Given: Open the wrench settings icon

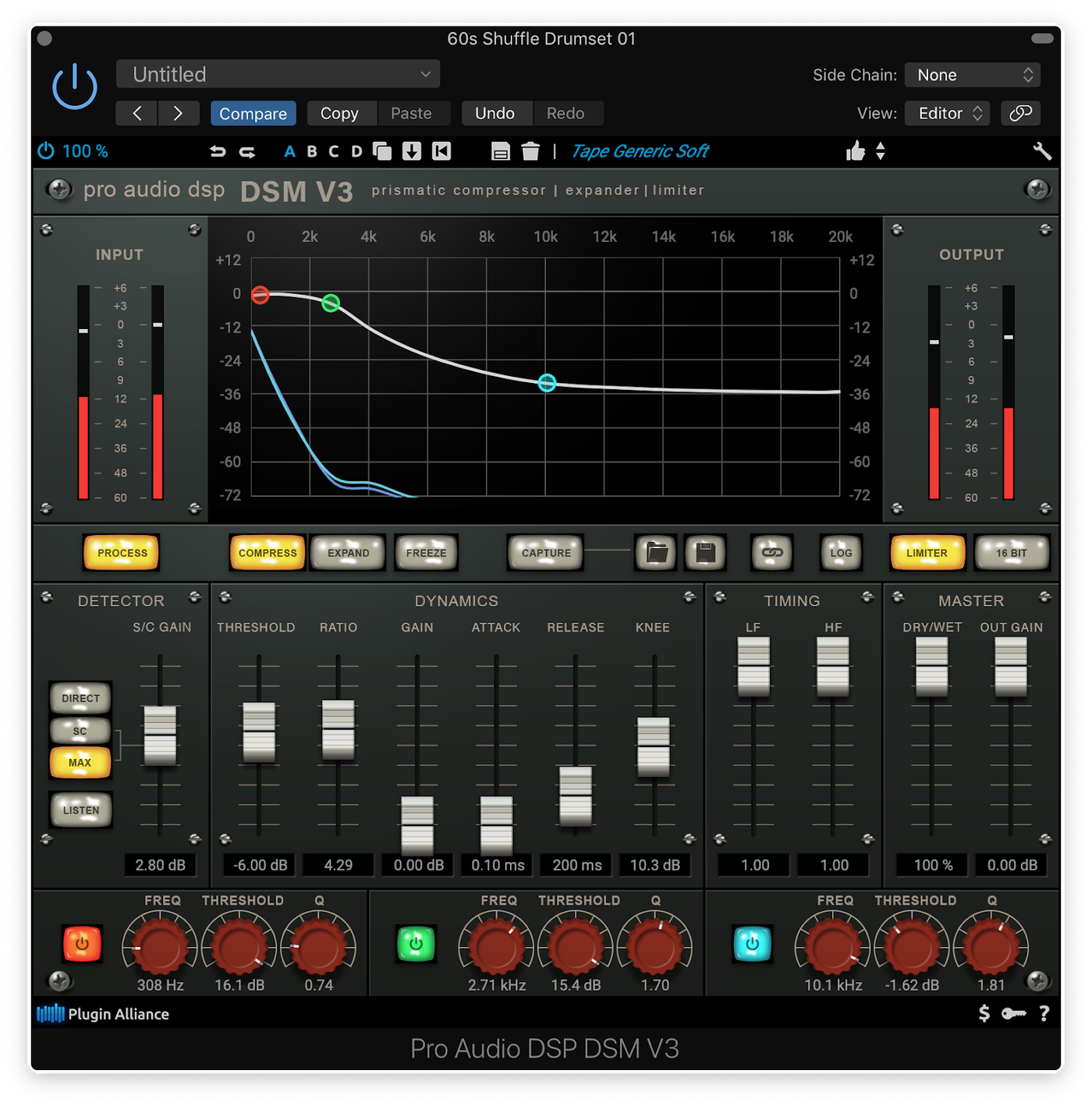Looking at the screenshot, I should coord(1042,151).
